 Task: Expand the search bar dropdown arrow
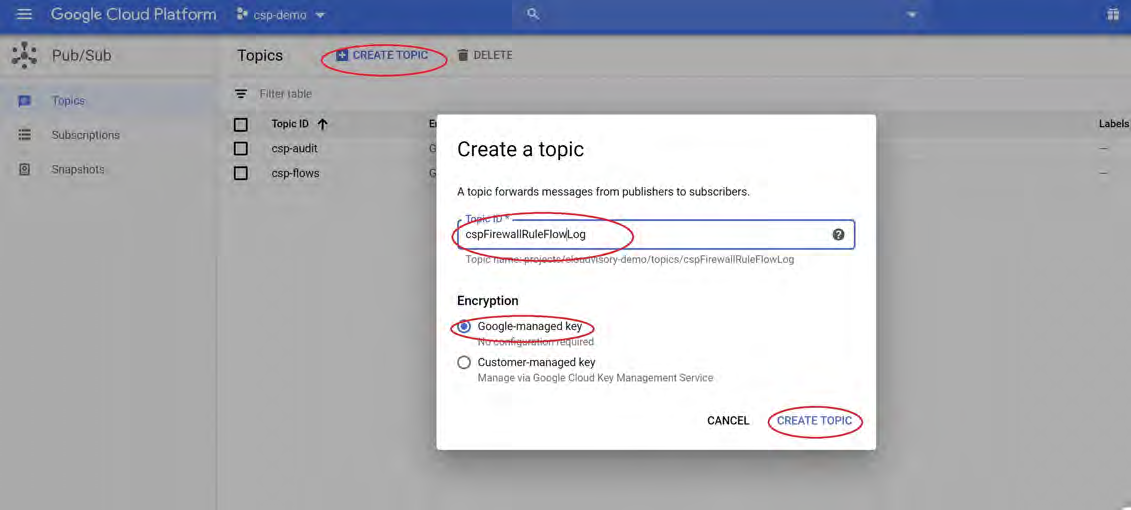[912, 15]
